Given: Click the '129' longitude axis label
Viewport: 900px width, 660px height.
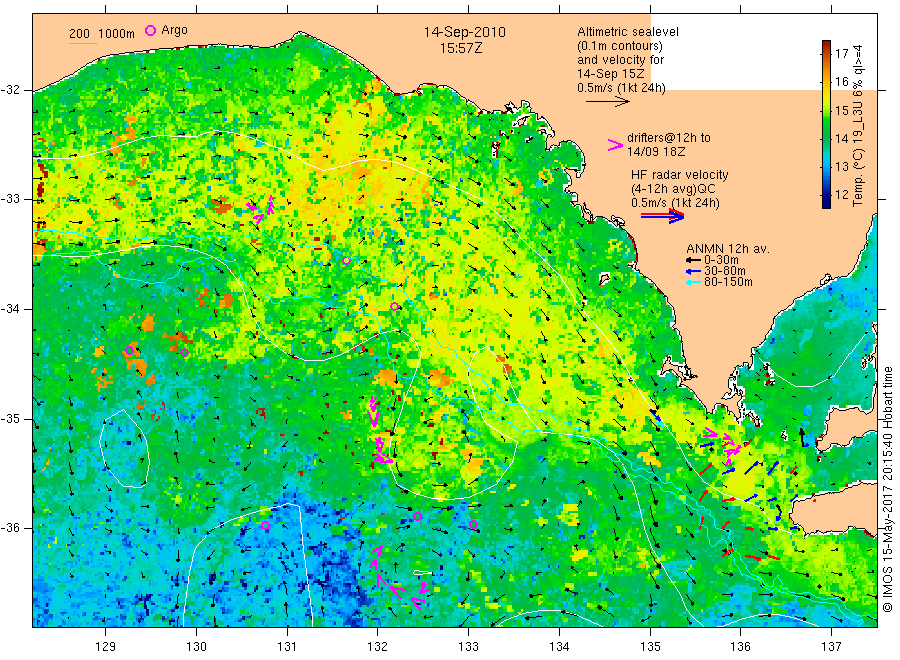Looking at the screenshot, I should pos(105,647).
